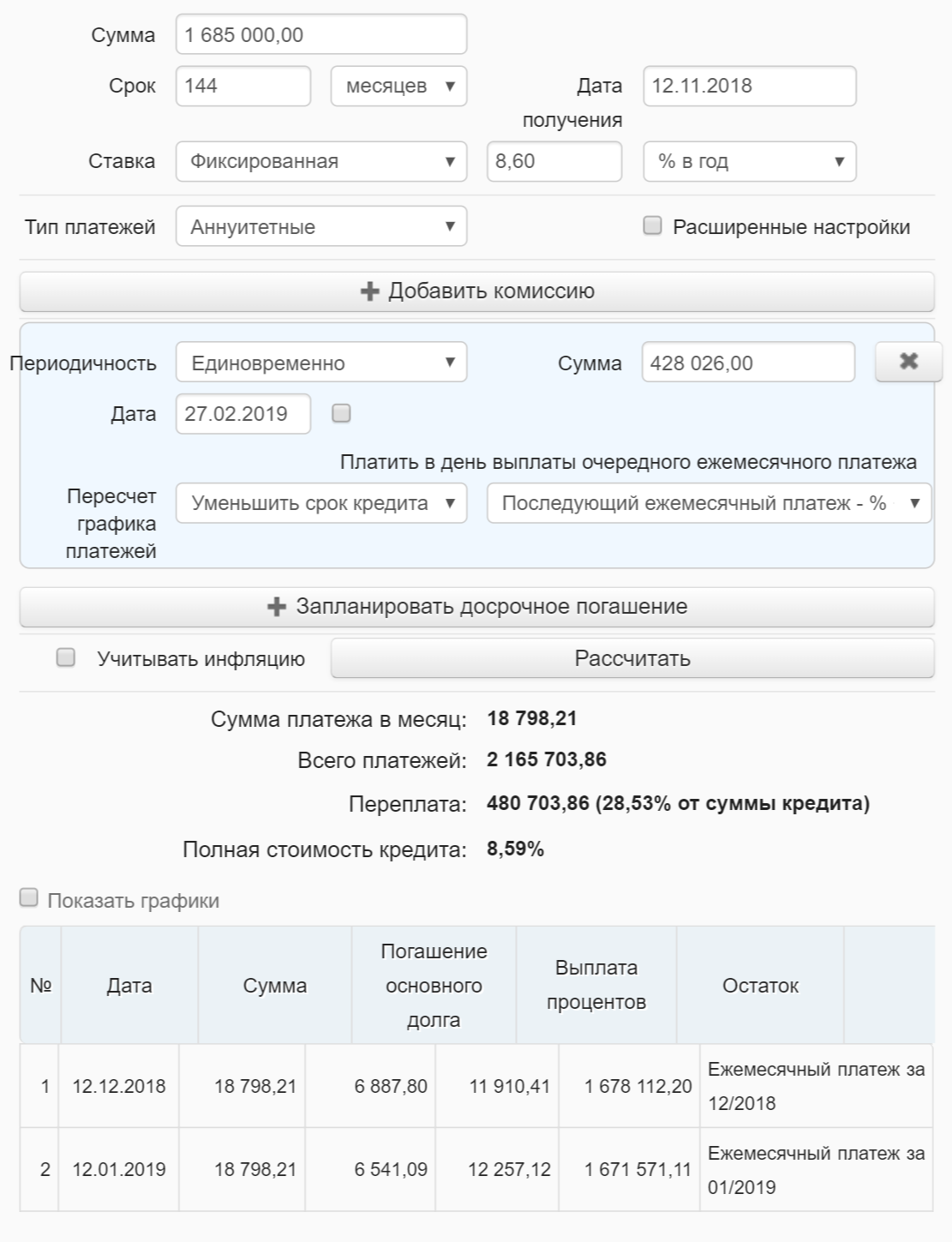Open Уменьшить срок кредита dropdown
This screenshot has width=952, height=1242.
point(321,503)
